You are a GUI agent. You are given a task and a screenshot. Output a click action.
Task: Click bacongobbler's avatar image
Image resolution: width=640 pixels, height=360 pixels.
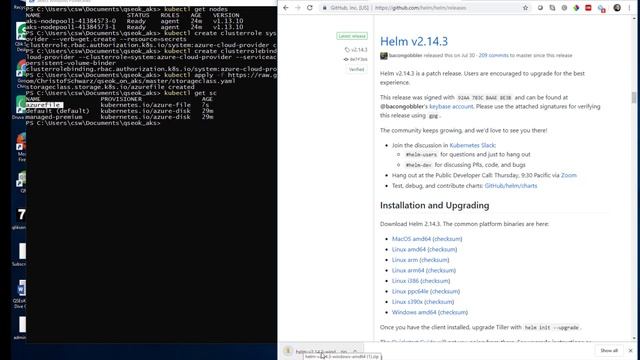(x=384, y=56)
